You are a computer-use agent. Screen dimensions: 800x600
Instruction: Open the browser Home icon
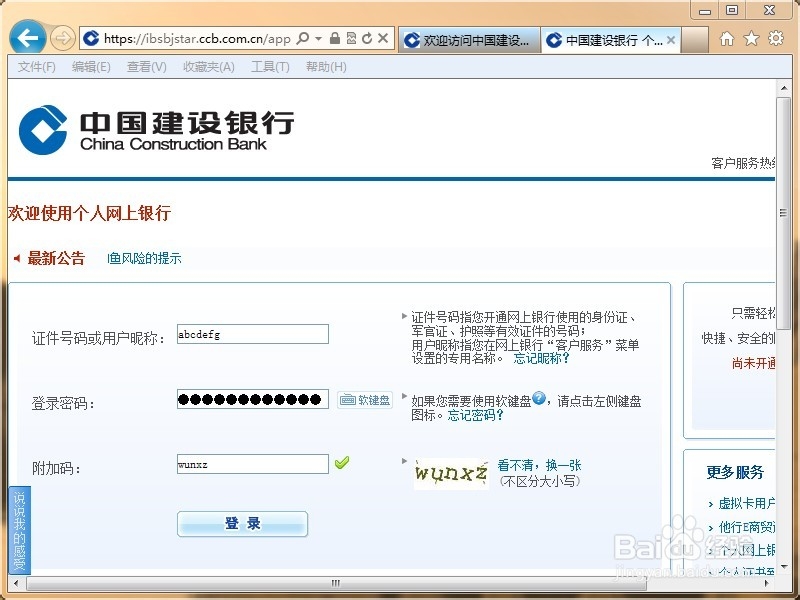click(x=727, y=38)
